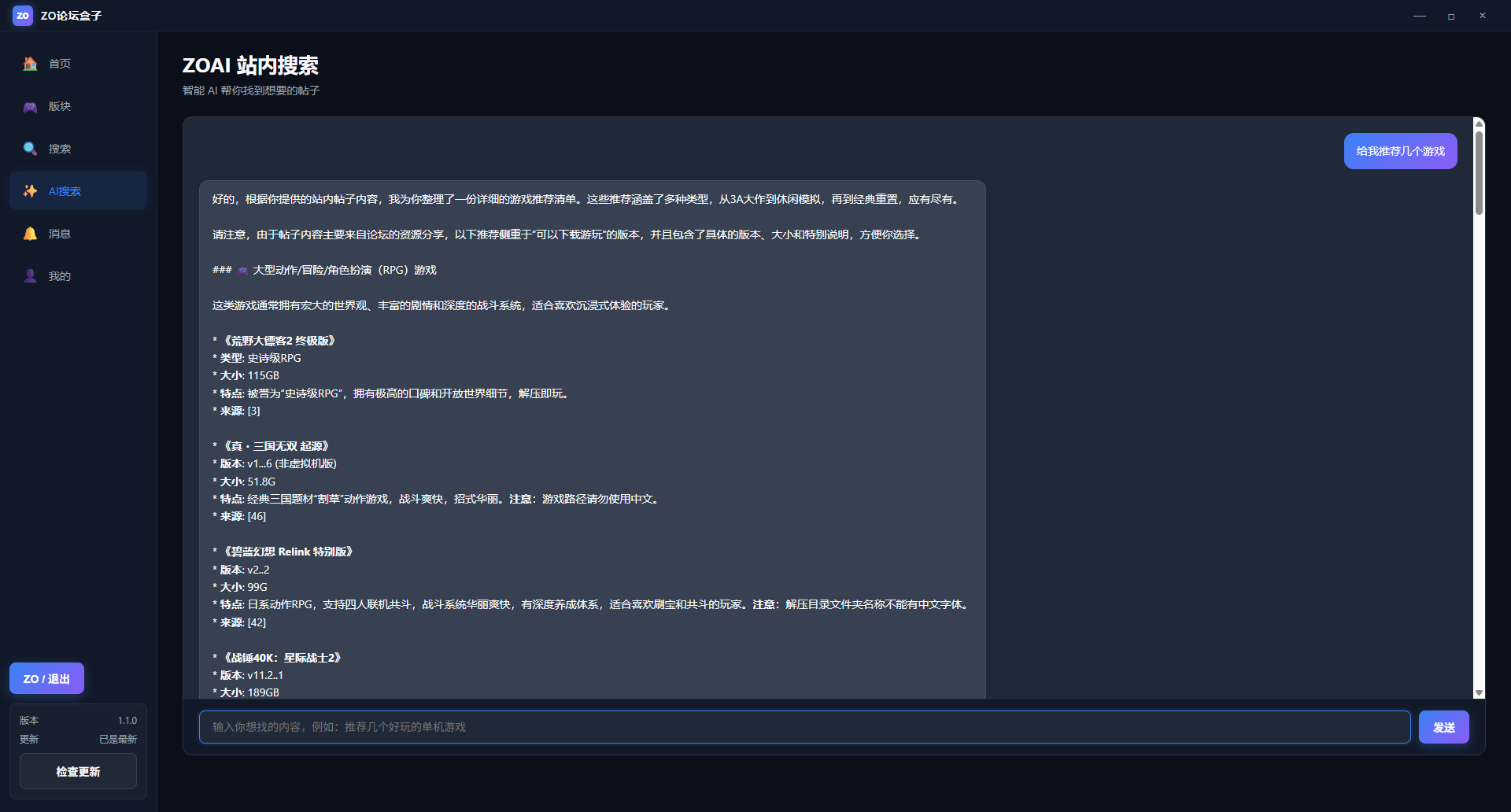Click the 检查更新 button
1511x812 pixels.
pos(78,772)
